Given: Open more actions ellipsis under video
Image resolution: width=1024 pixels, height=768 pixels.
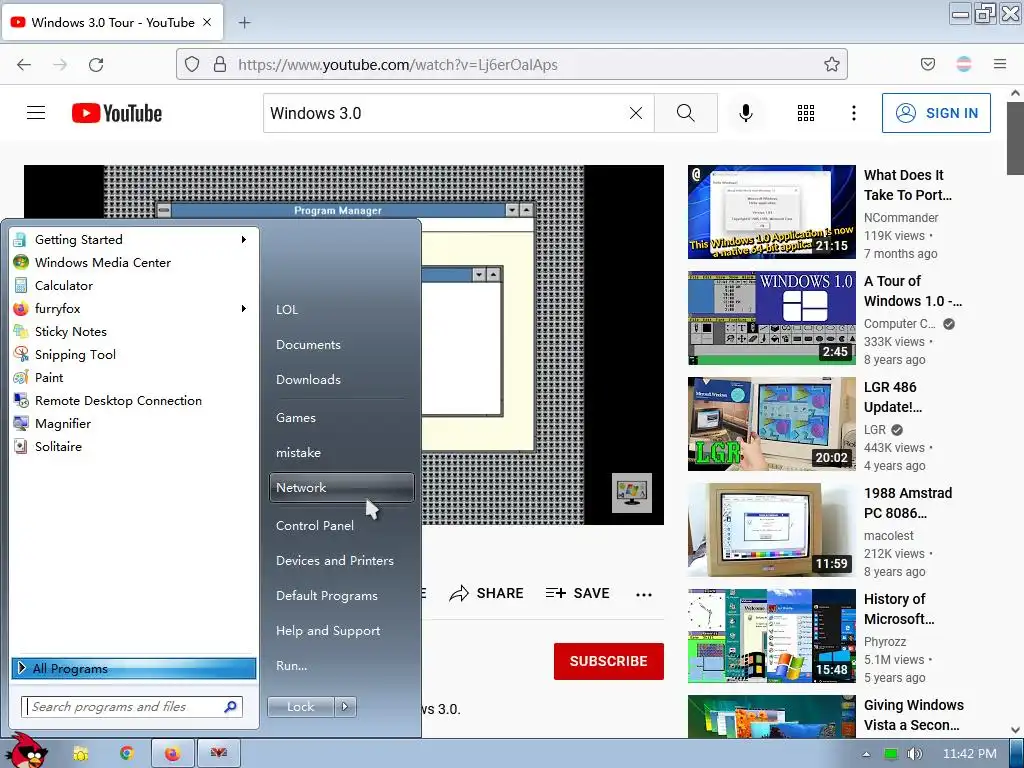Looking at the screenshot, I should [x=644, y=594].
